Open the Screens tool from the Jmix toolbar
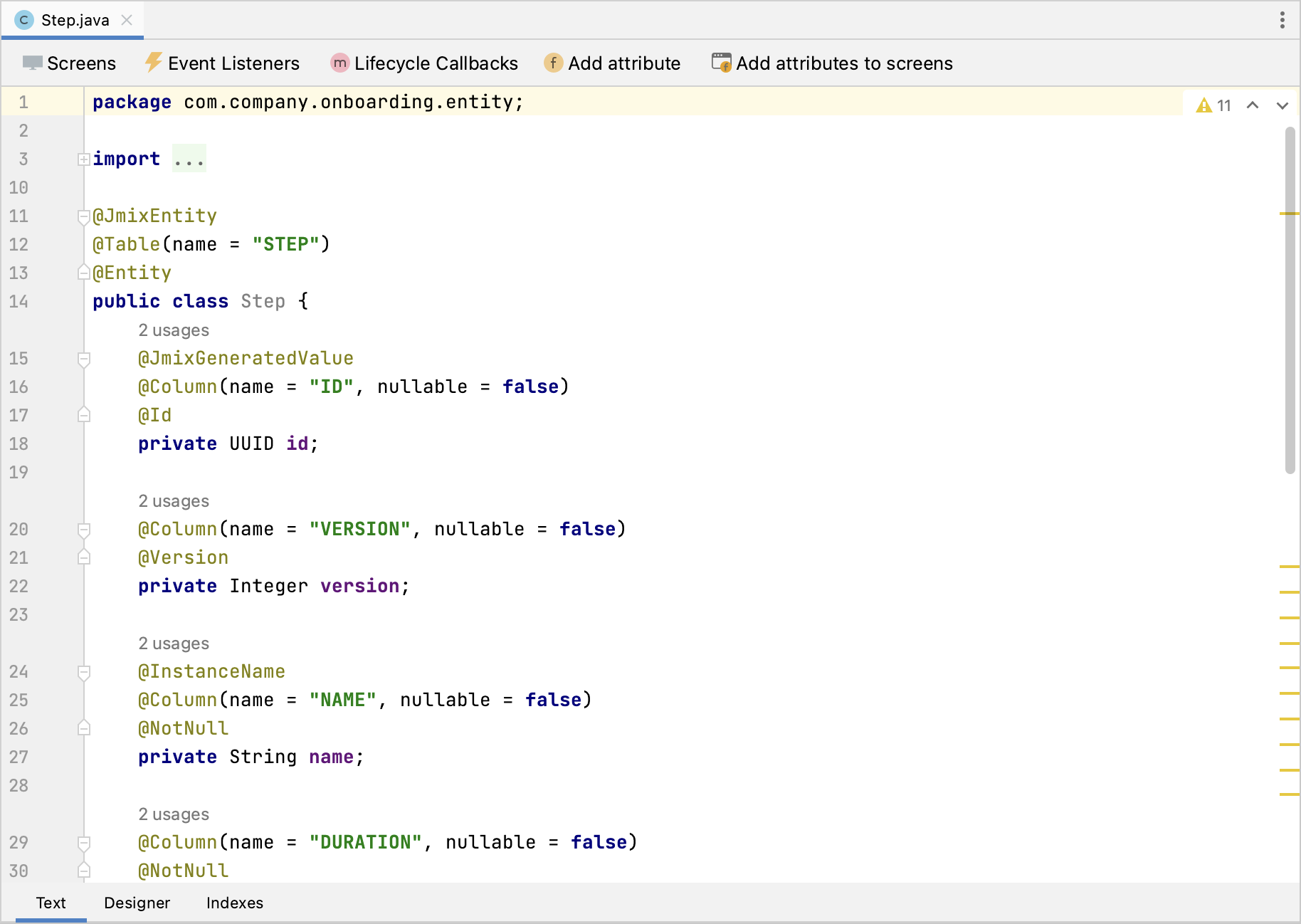The image size is (1301, 924). 70,63
